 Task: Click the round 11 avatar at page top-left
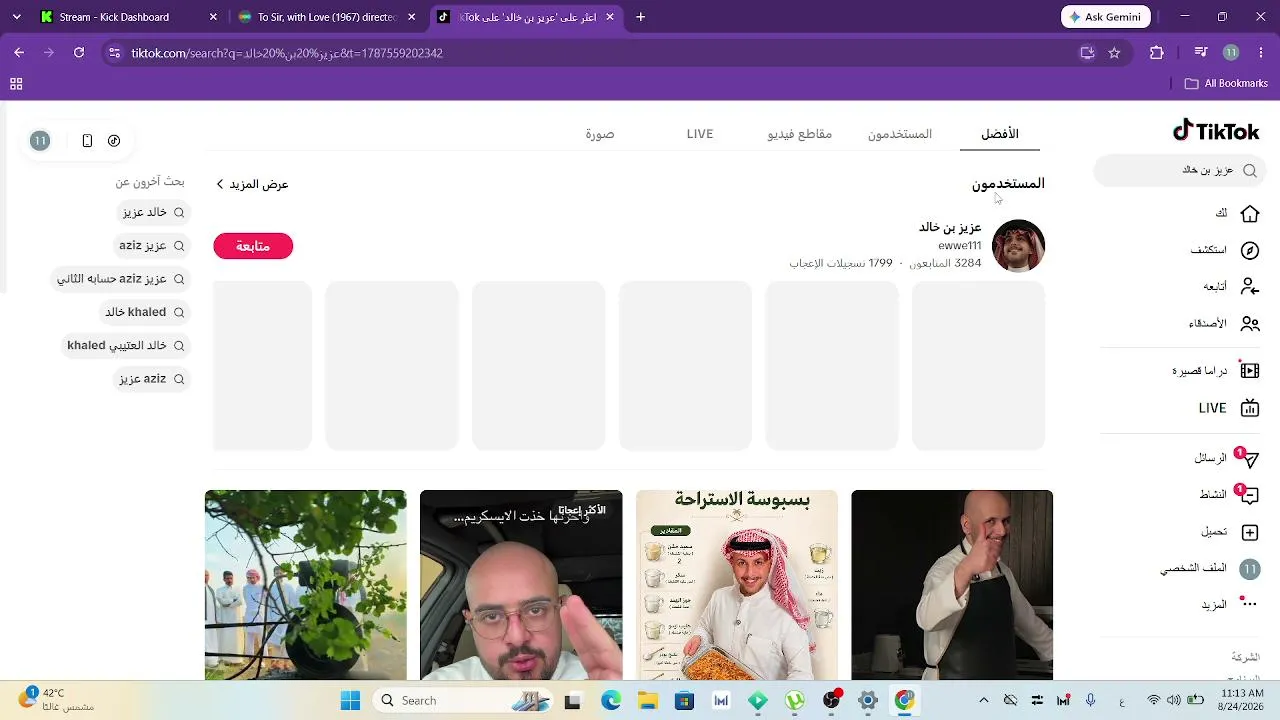40,141
